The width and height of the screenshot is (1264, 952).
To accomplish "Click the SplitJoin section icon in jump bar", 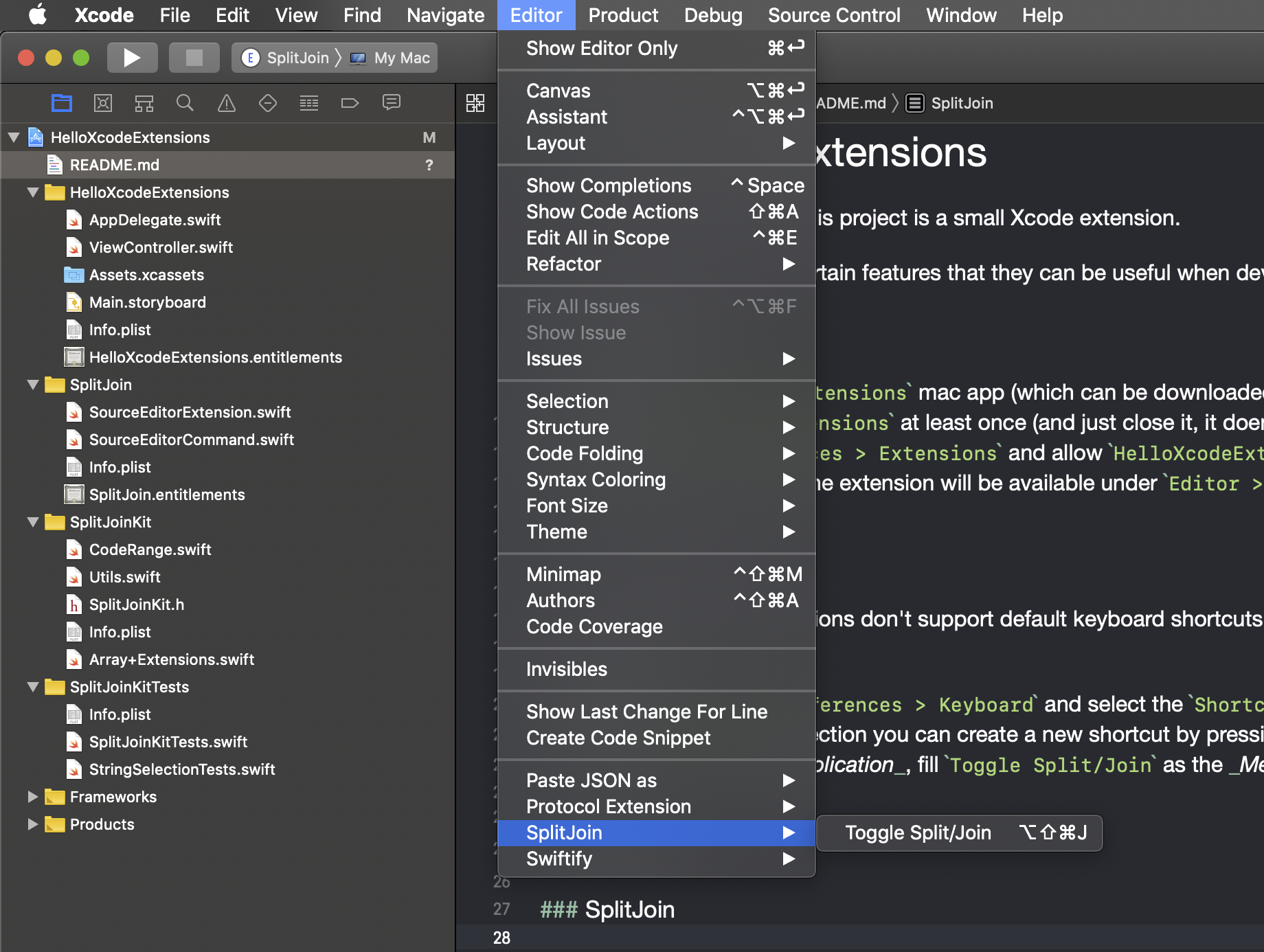I will (914, 103).
